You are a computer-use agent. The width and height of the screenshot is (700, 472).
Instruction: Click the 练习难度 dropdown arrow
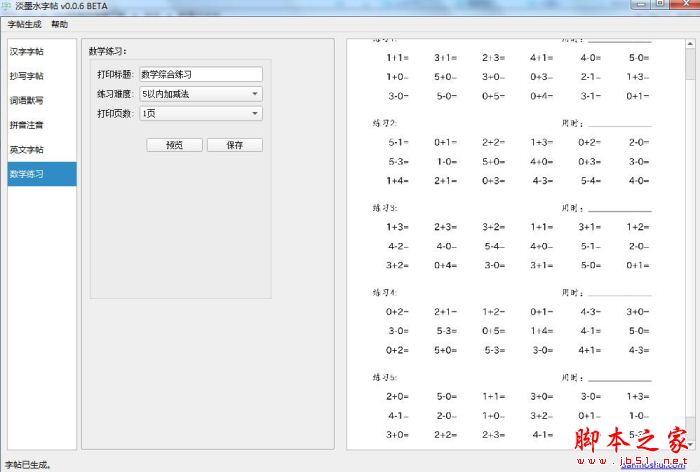[255, 94]
